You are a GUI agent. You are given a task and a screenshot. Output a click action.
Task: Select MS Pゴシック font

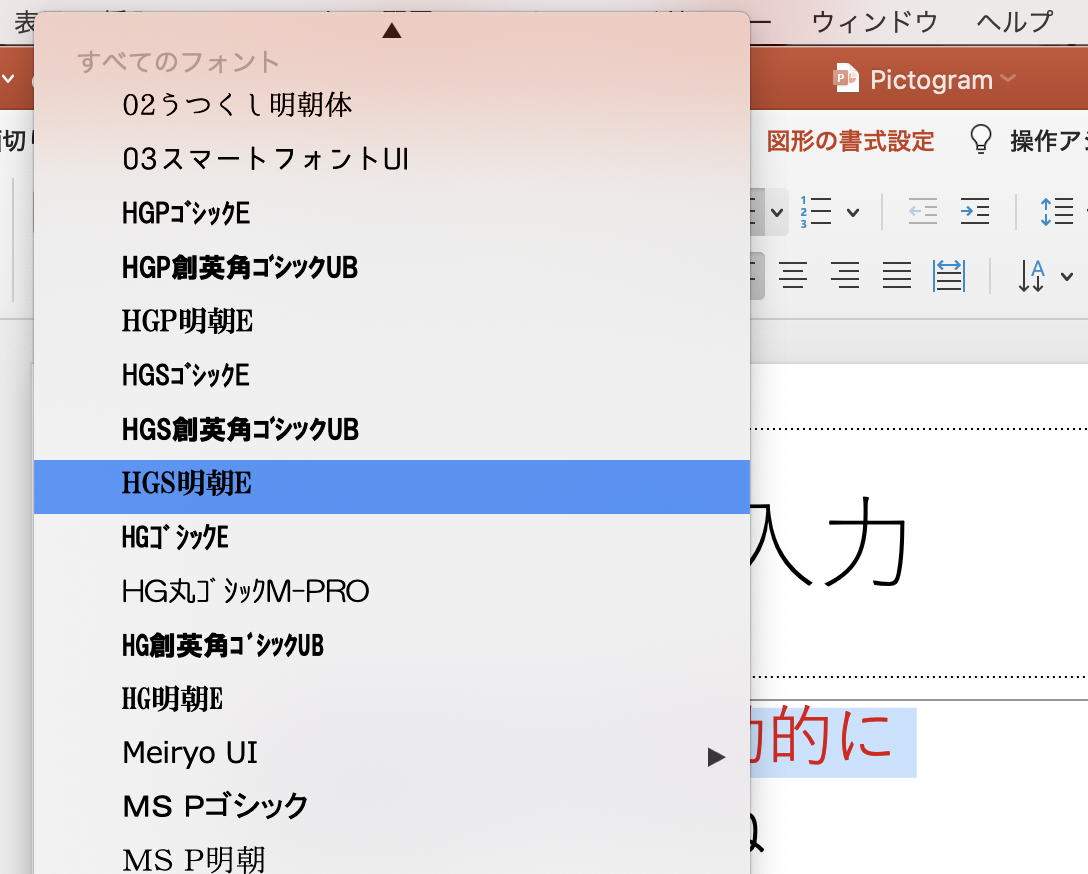click(392, 807)
